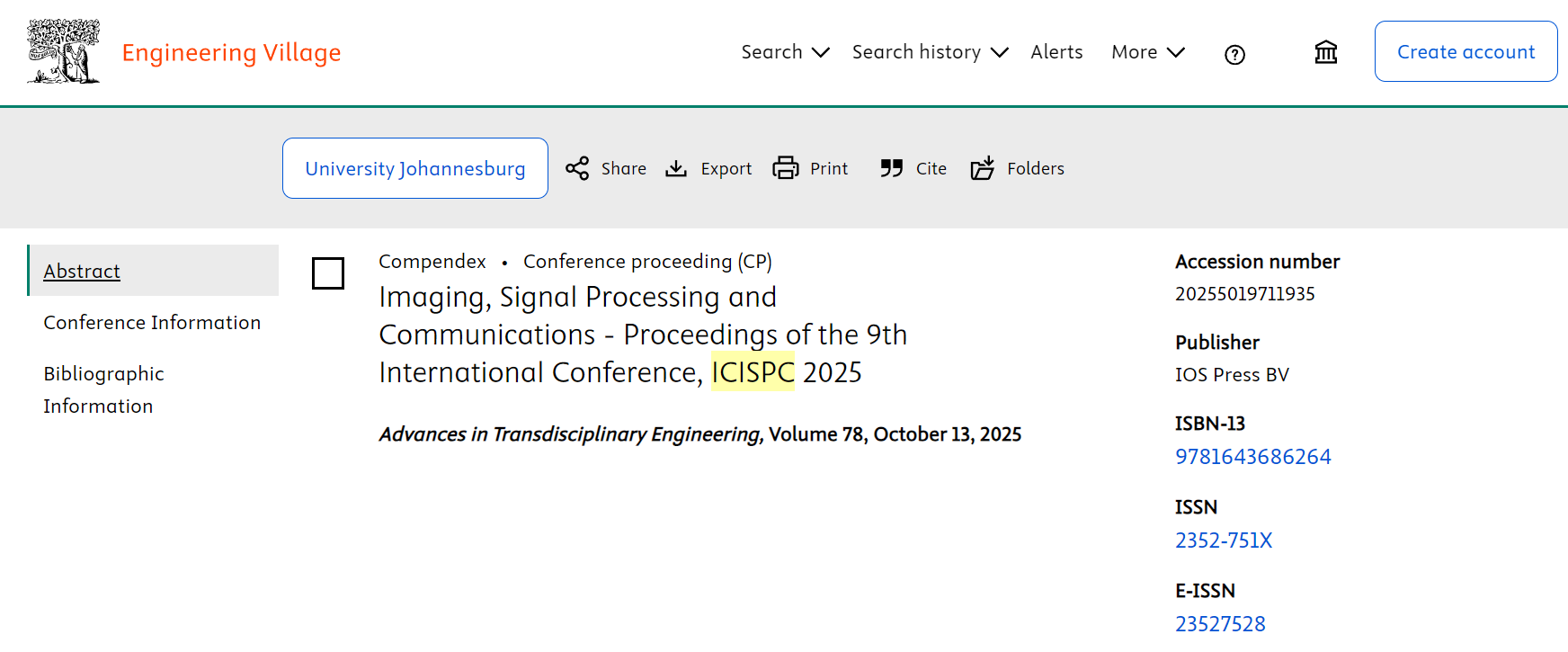Click the Engineering Village tree logo
The image size is (1568, 652).
click(x=63, y=51)
